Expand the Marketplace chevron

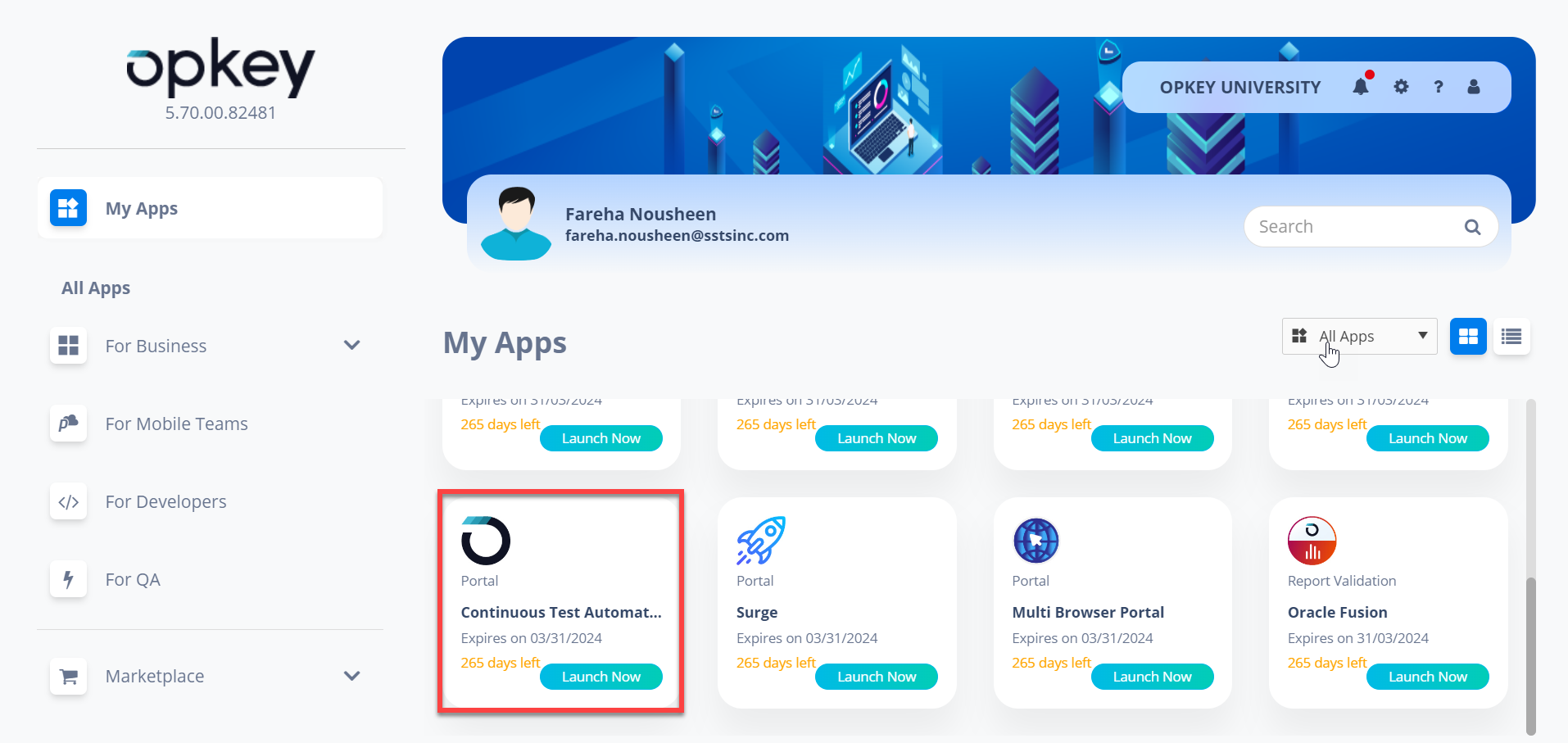[x=352, y=676]
